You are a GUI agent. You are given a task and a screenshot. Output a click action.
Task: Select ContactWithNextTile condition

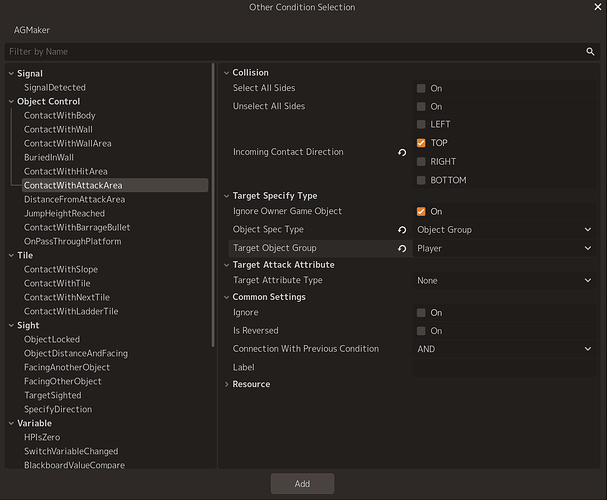[x=67, y=297]
